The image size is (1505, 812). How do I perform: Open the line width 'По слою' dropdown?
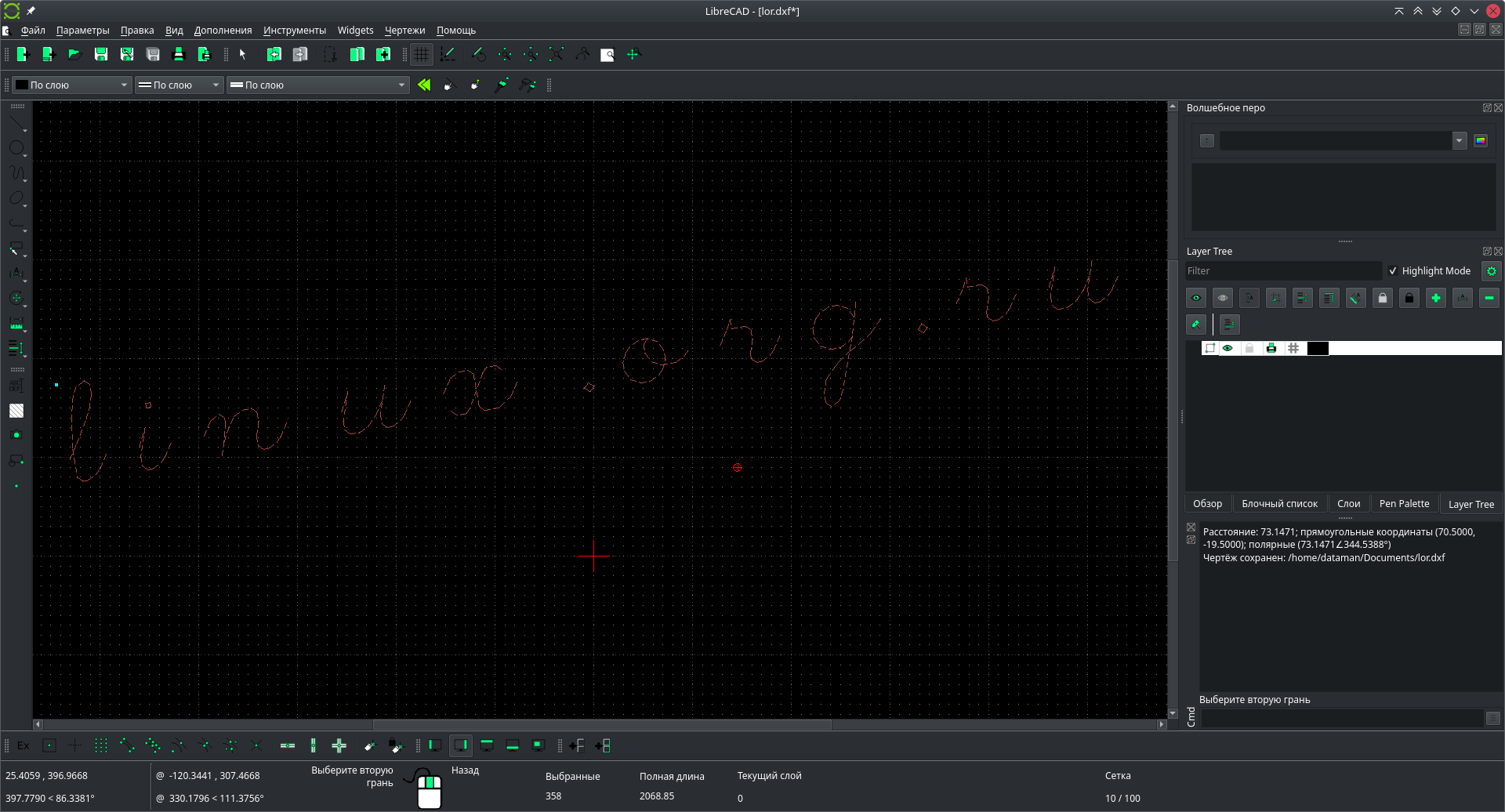179,85
